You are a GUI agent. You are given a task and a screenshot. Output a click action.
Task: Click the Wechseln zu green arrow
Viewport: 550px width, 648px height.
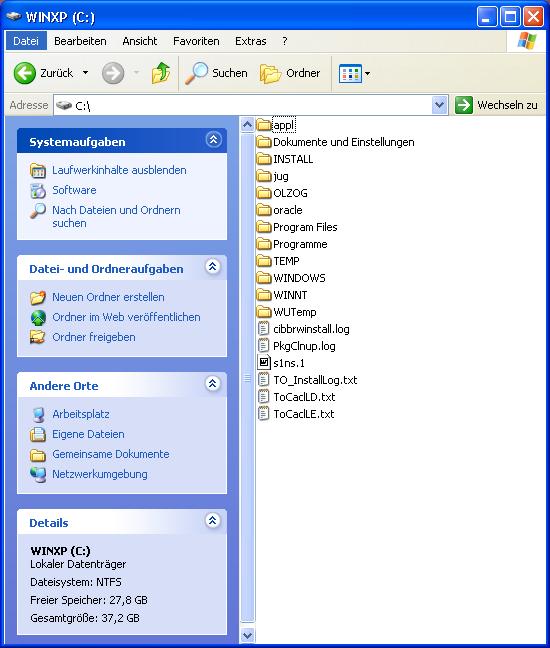(x=464, y=105)
